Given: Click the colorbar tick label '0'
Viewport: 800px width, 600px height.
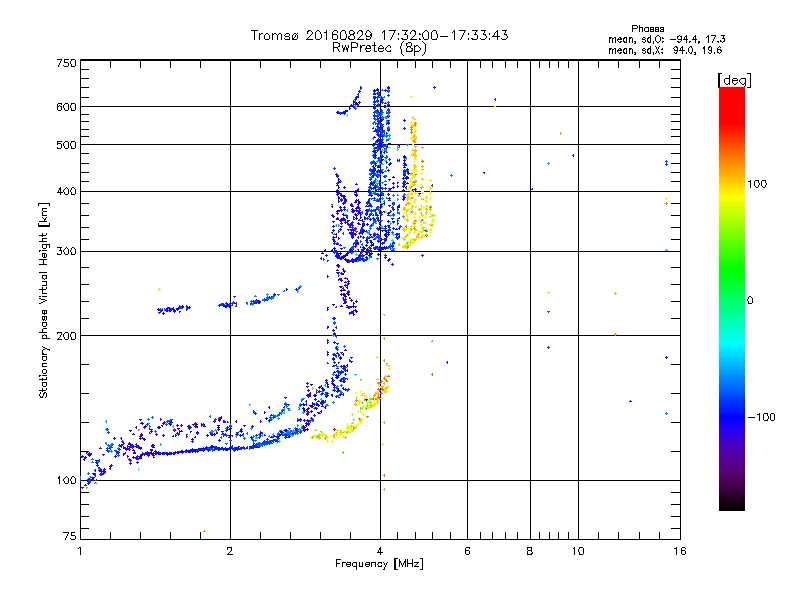Looking at the screenshot, I should click(x=750, y=301).
